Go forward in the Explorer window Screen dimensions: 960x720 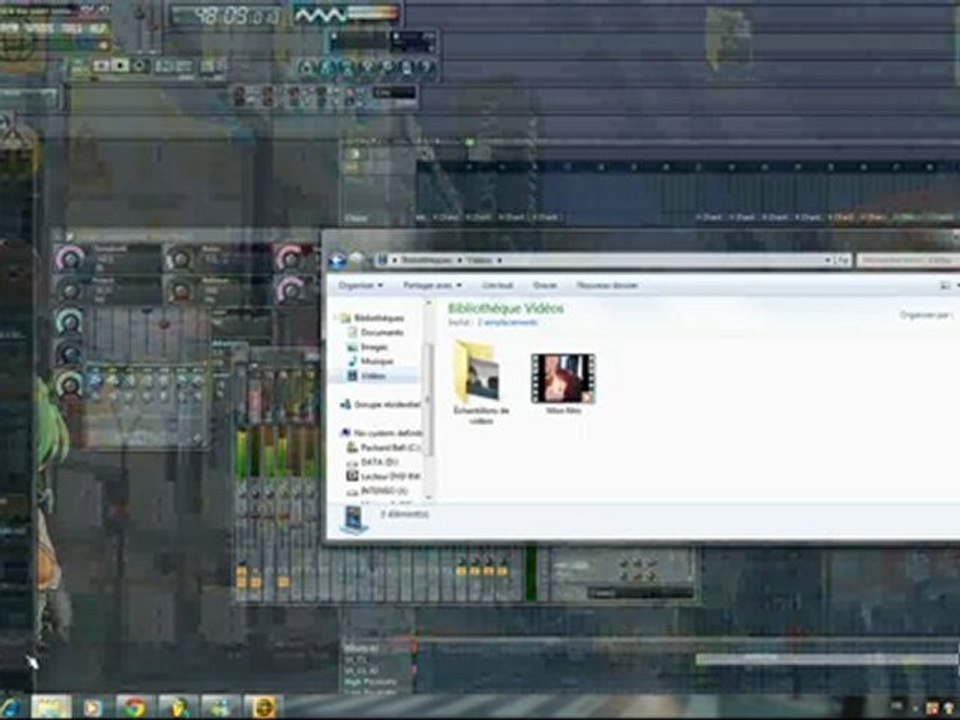[x=356, y=261]
